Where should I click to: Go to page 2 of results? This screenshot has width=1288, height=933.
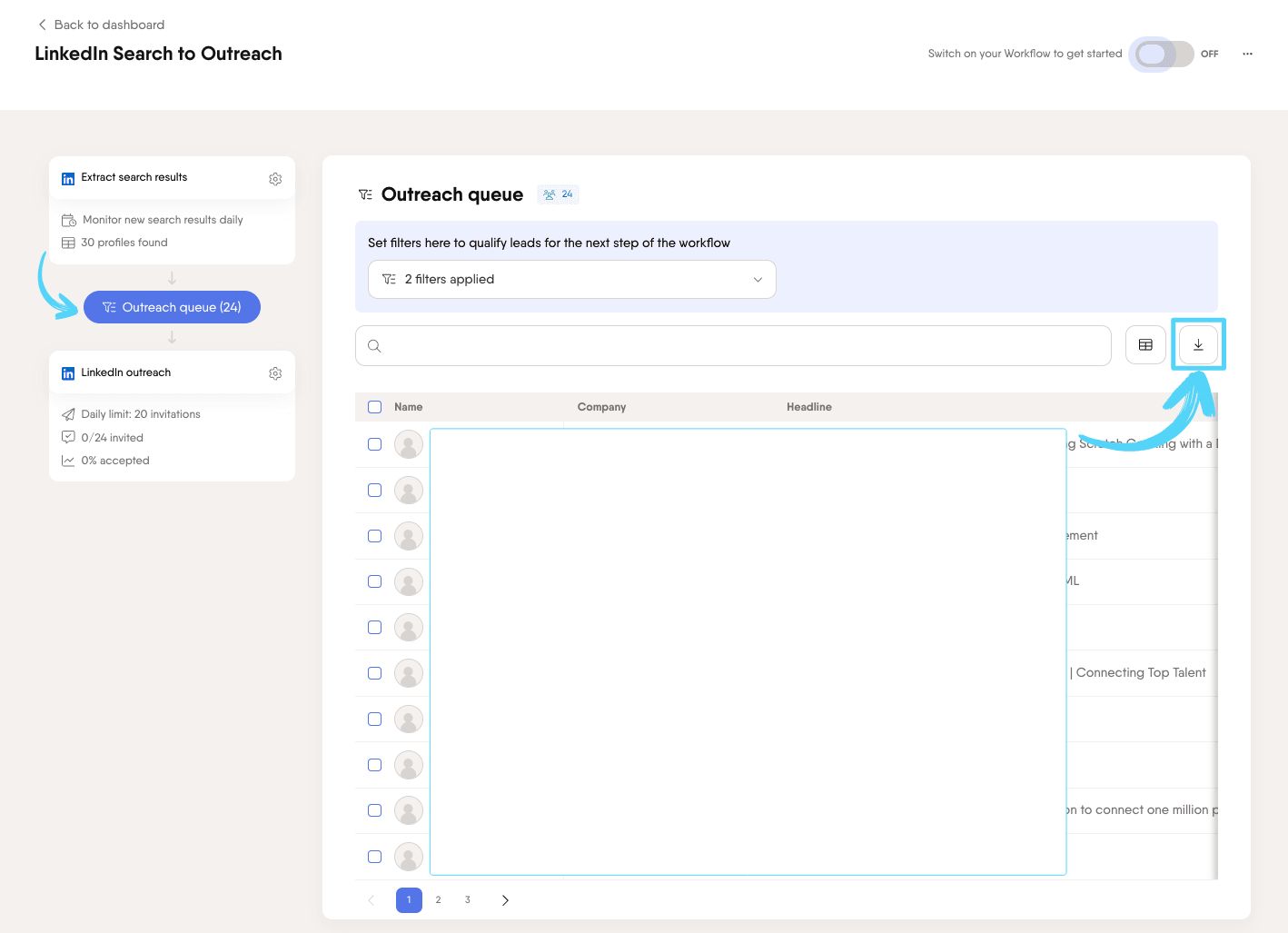tap(438, 899)
